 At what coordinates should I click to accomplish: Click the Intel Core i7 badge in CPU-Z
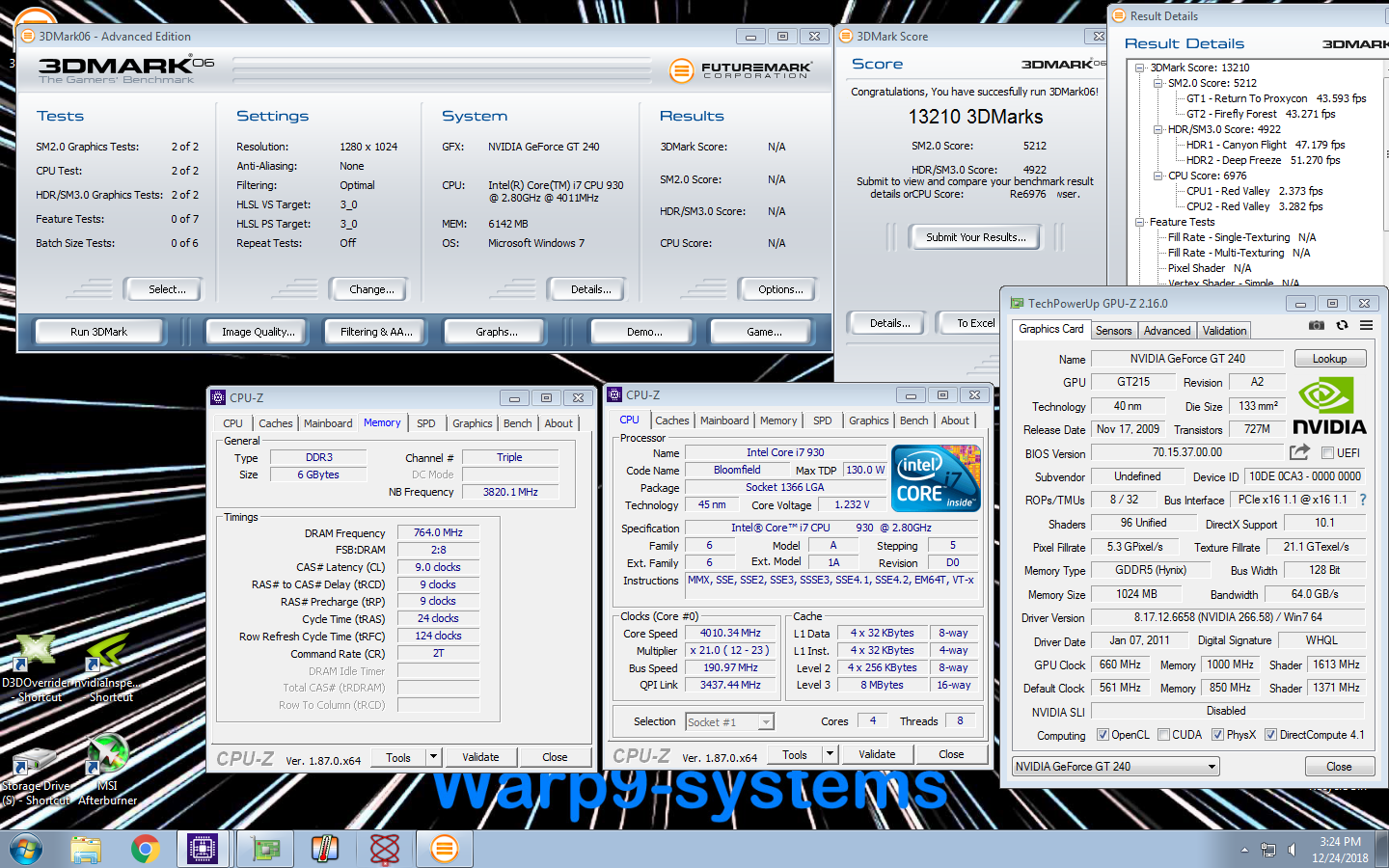936,477
